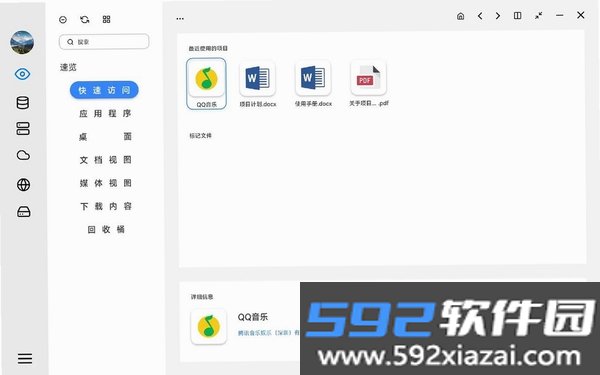Open the cloud icon in sidebar

pyautogui.click(x=23, y=155)
